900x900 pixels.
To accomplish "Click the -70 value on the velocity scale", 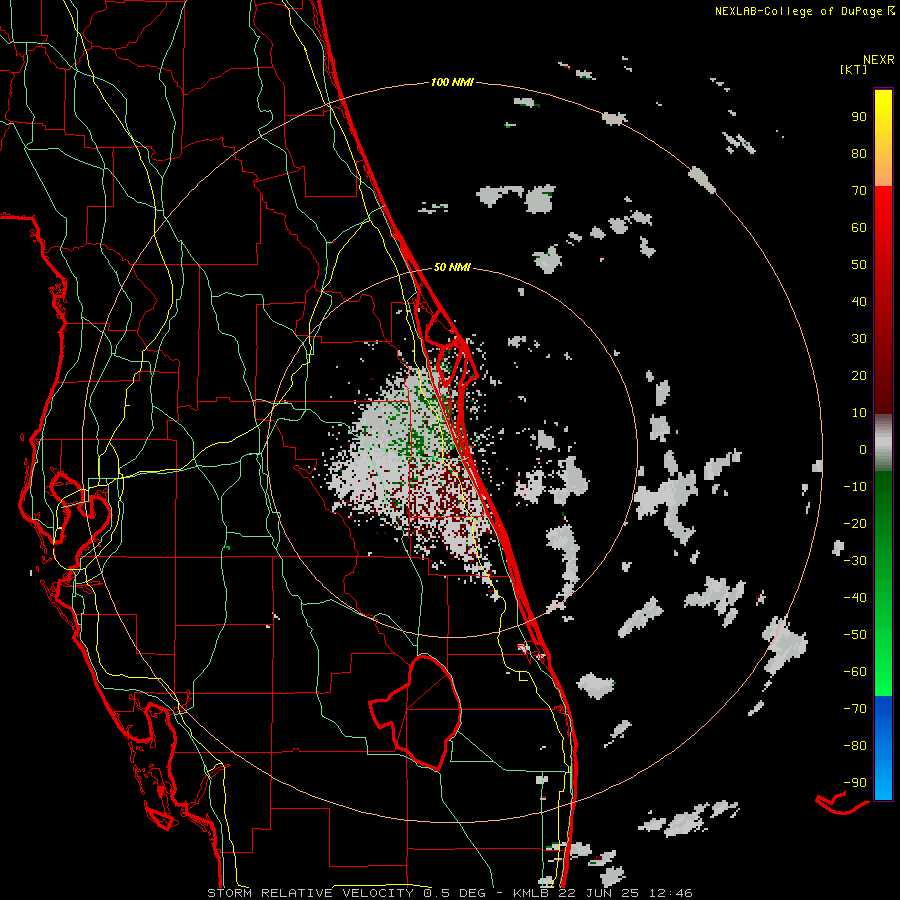I will (x=855, y=709).
